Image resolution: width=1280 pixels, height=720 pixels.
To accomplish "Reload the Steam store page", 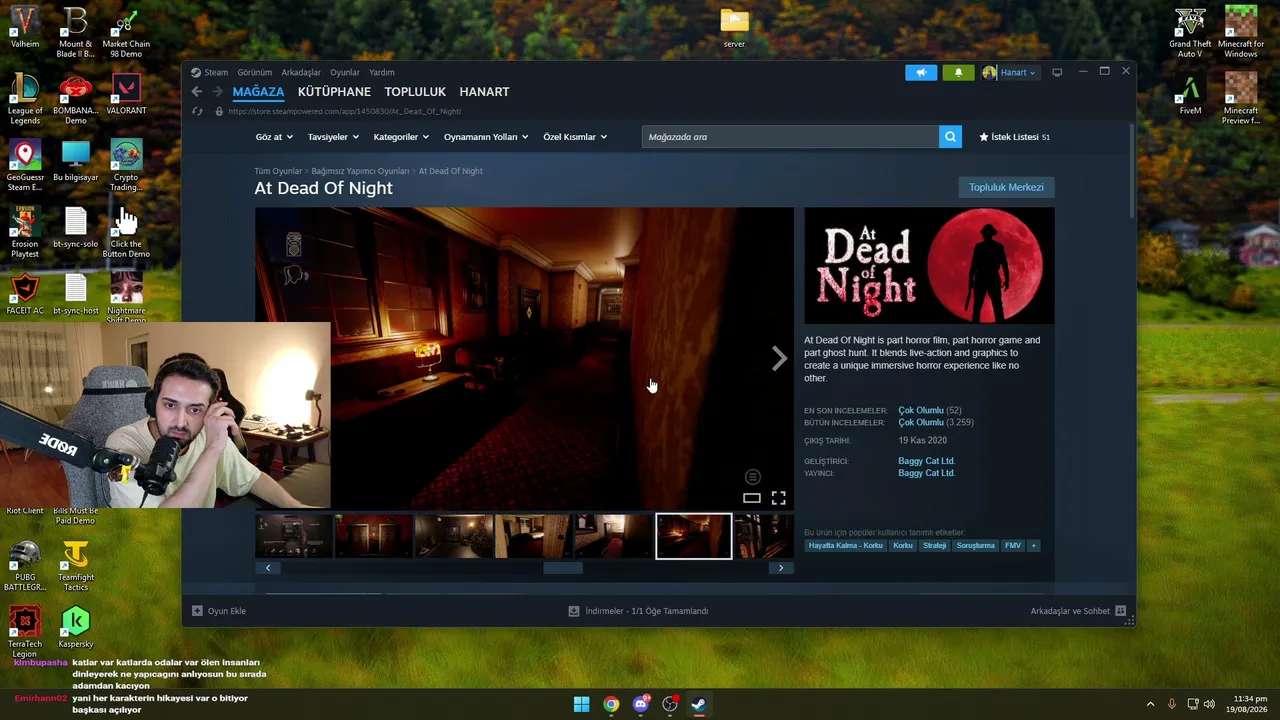I will coord(197,111).
